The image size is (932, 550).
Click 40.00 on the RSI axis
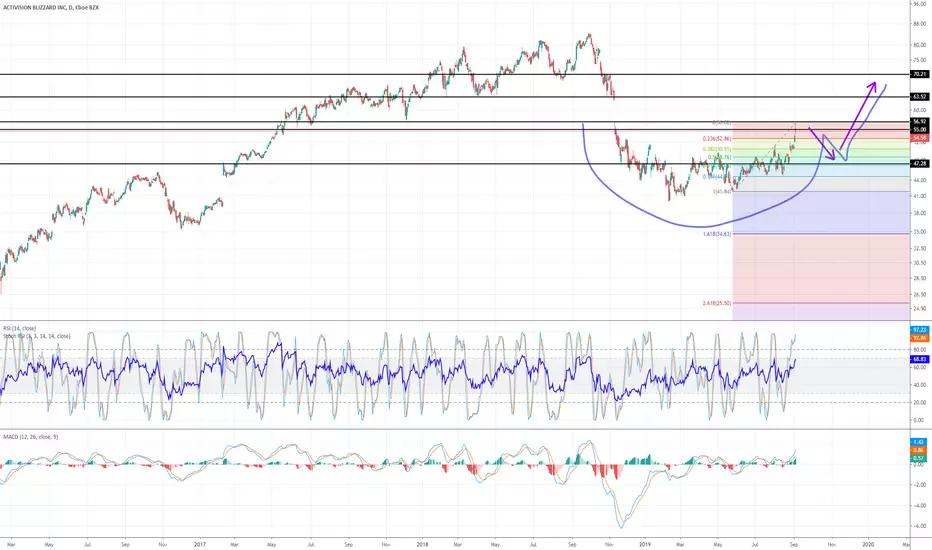[920, 385]
